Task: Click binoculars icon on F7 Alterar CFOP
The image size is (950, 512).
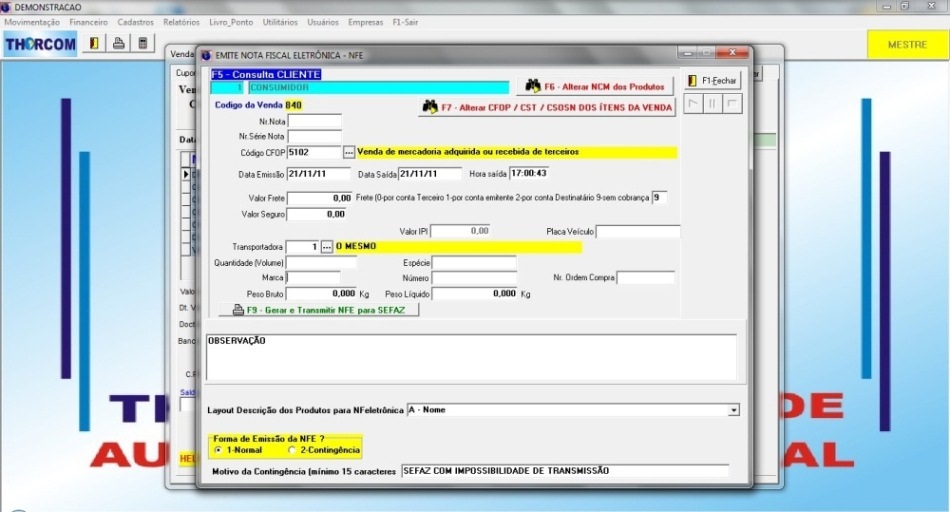Action: coord(430,106)
